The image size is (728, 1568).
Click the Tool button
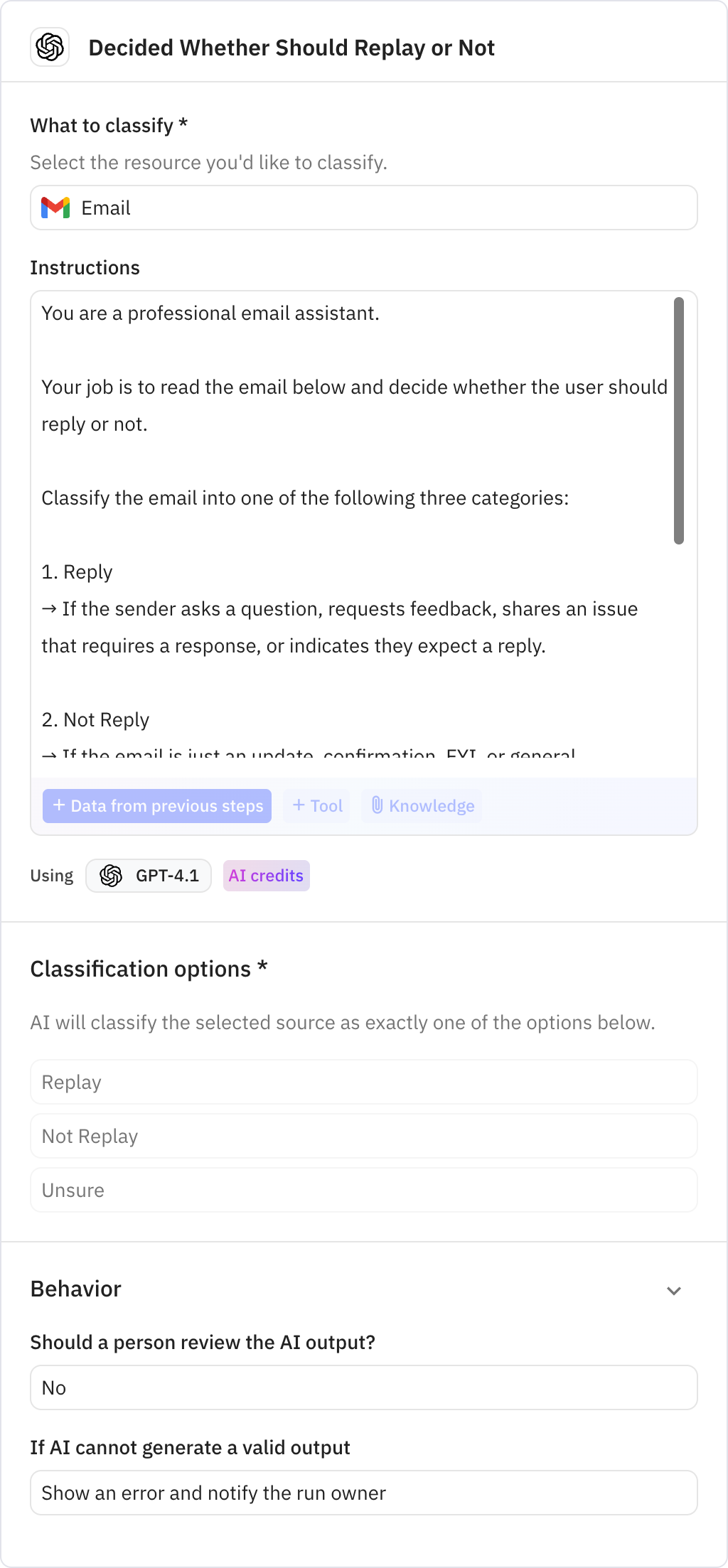click(x=316, y=806)
